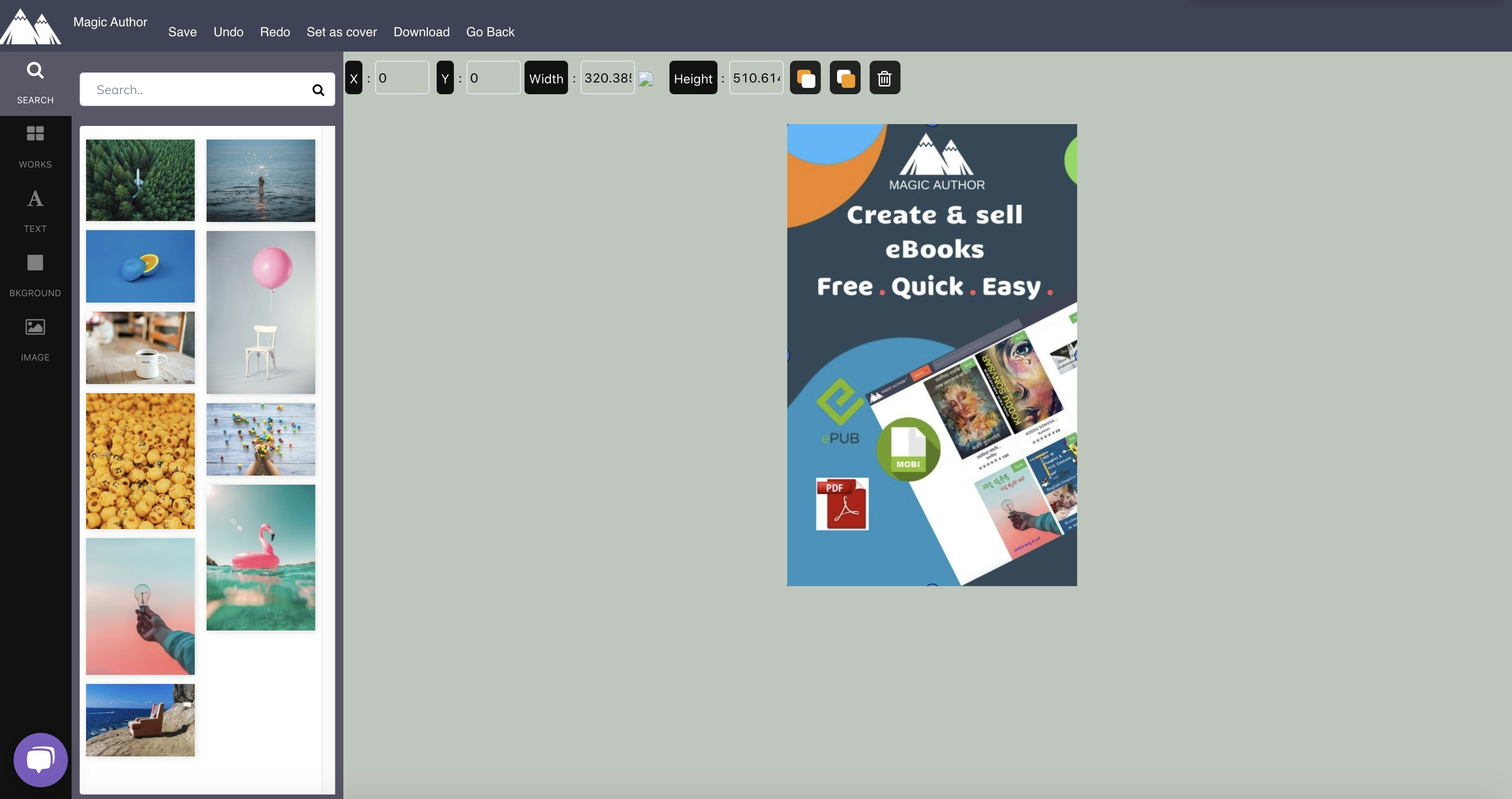Click the broken image icon beside Width

(645, 79)
